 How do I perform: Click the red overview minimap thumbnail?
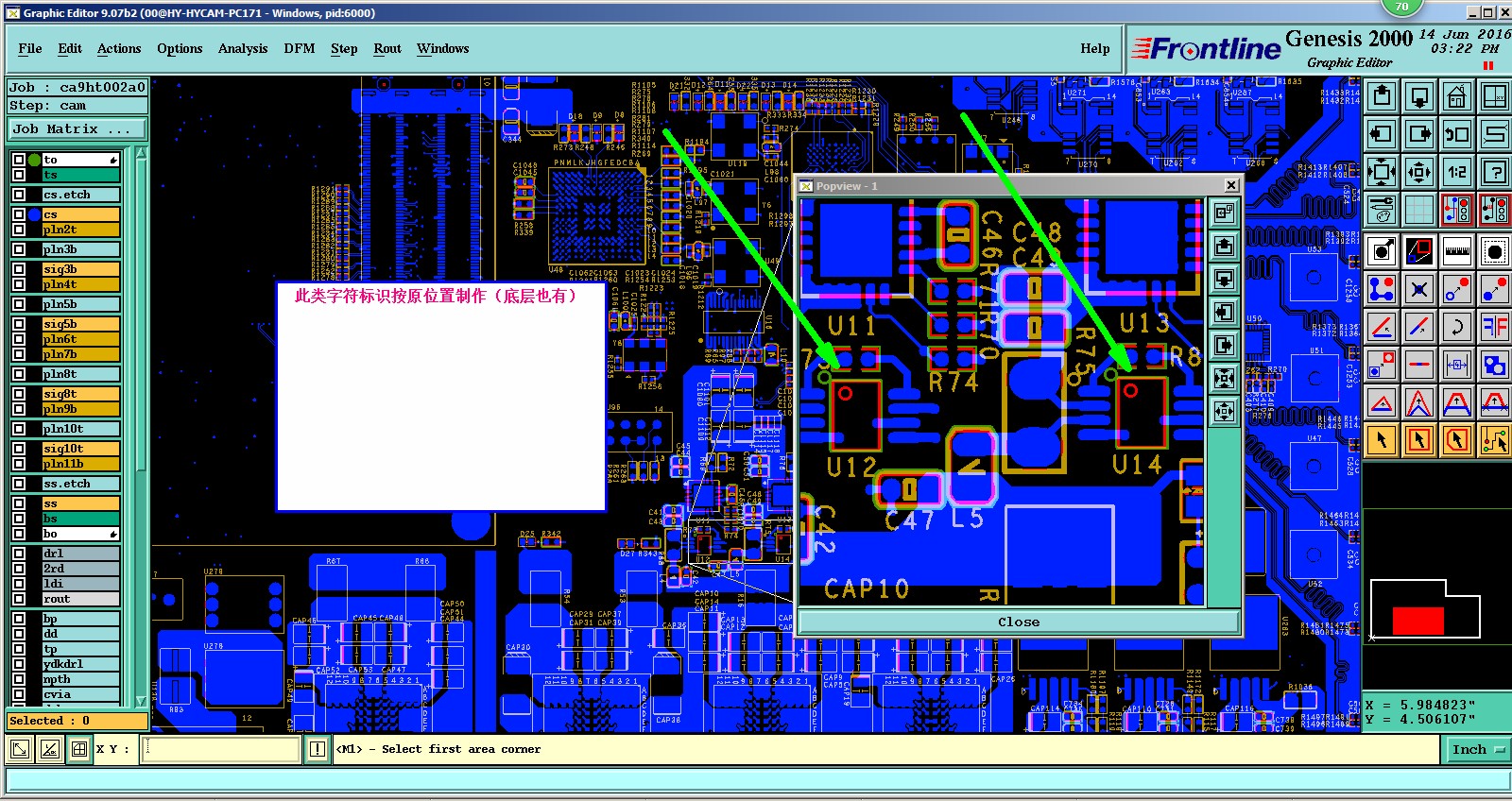[x=1417, y=621]
